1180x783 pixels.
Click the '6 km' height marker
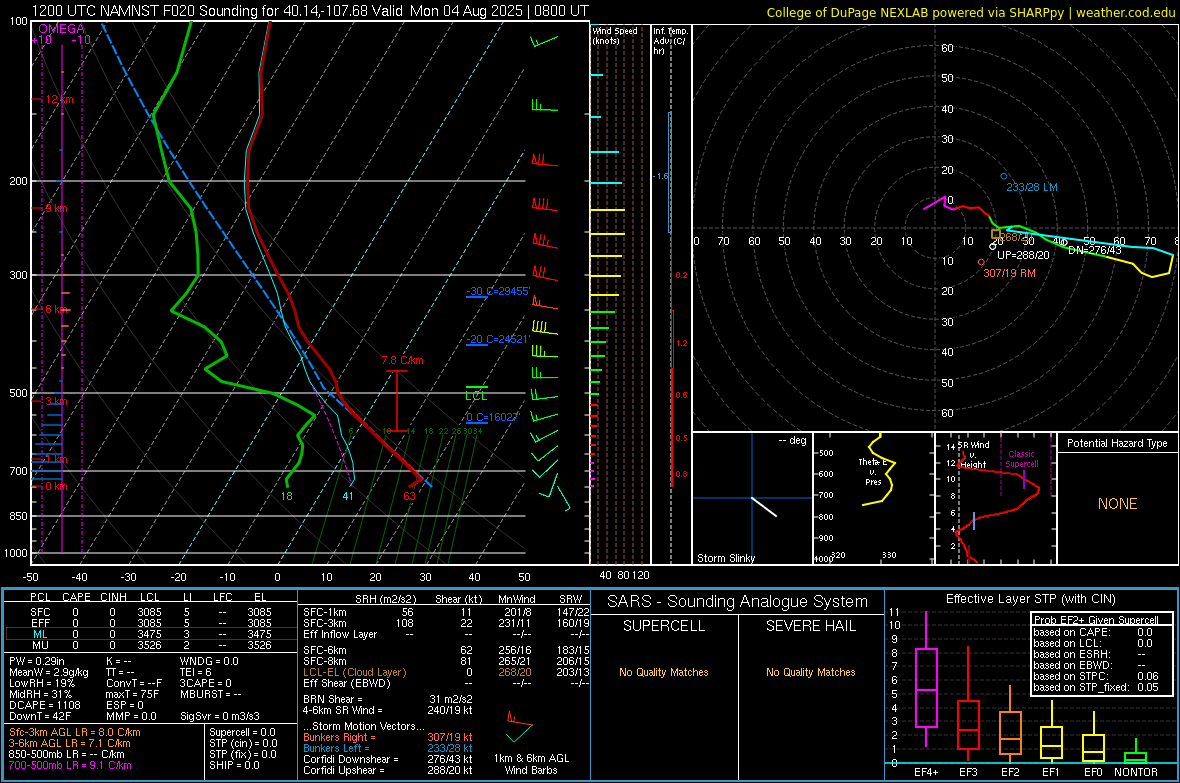[58, 309]
